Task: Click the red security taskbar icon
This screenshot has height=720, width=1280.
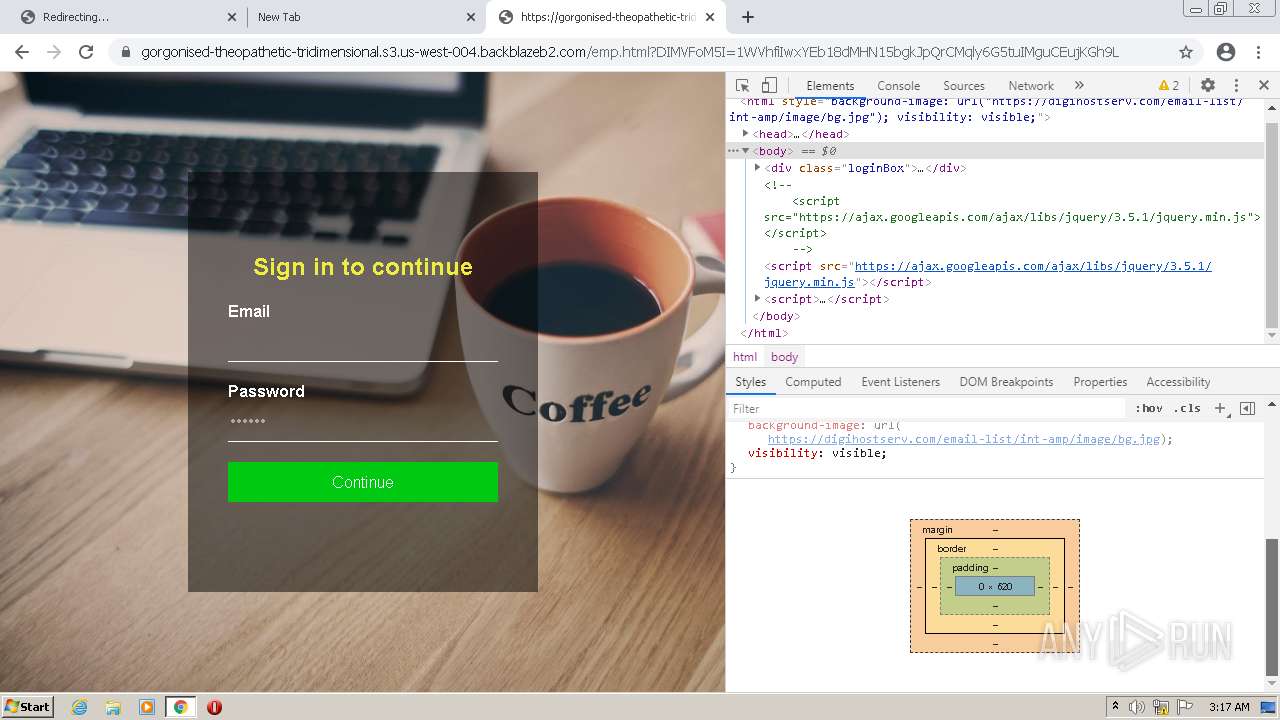Action: coord(214,707)
